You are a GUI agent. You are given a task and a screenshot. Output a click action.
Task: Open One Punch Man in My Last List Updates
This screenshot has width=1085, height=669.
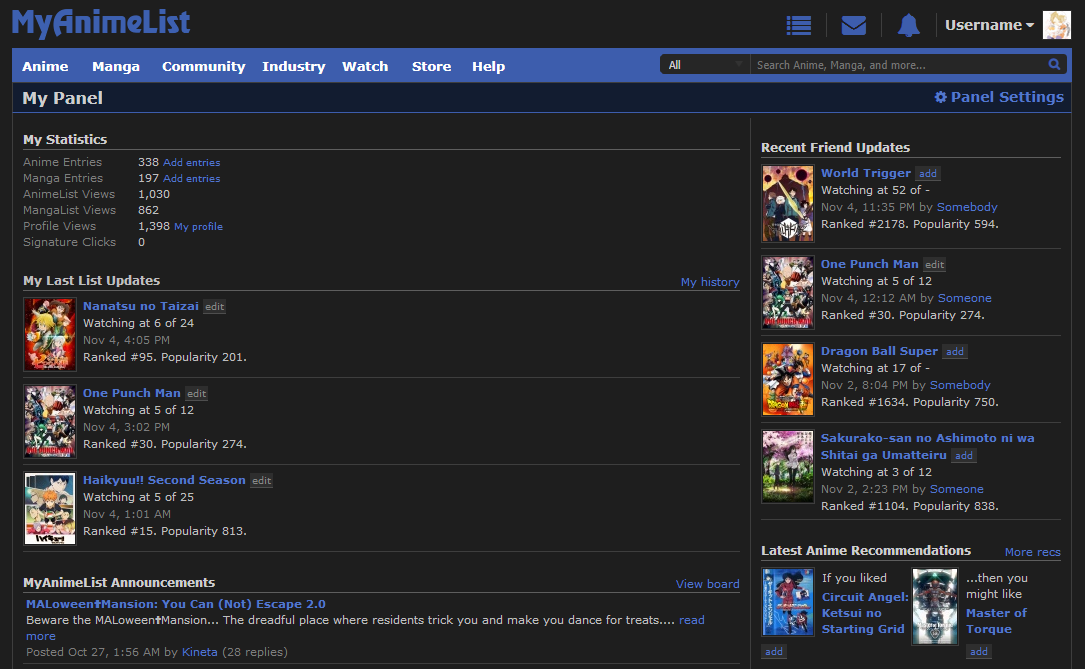pos(131,393)
